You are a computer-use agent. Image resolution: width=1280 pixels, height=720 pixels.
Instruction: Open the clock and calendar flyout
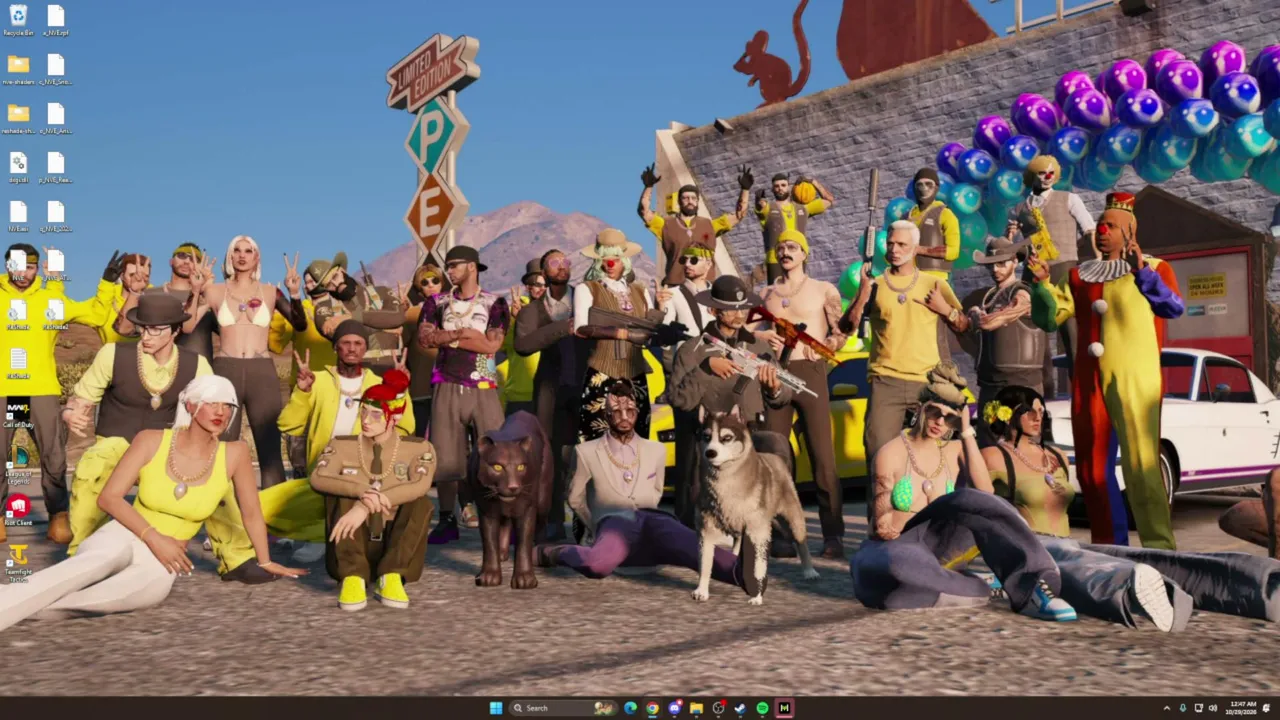1243,708
